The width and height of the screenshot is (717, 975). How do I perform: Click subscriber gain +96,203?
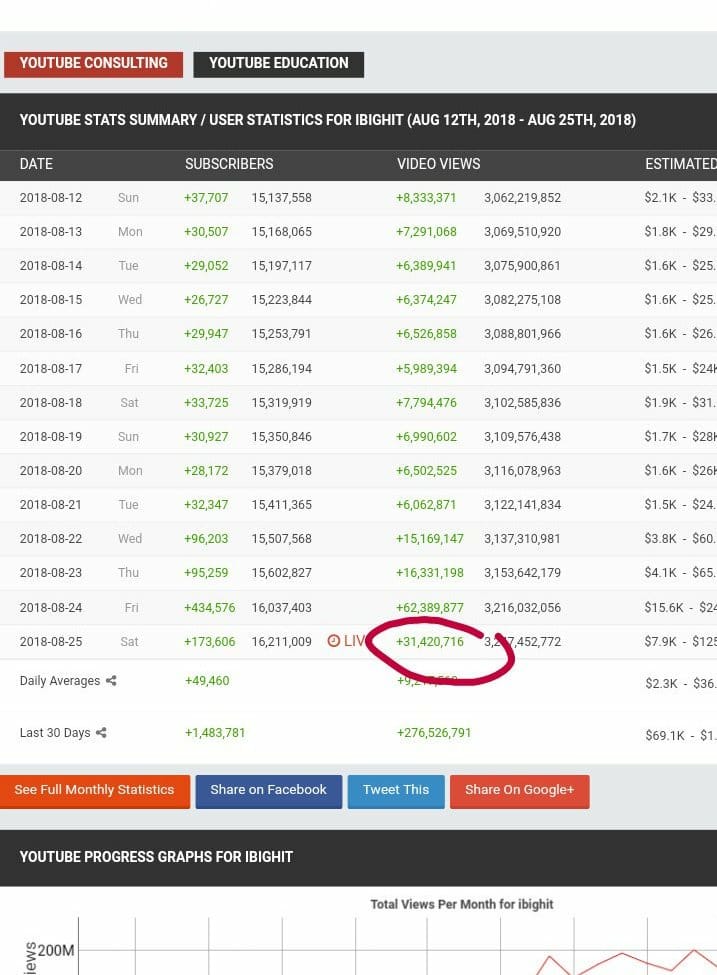point(206,538)
